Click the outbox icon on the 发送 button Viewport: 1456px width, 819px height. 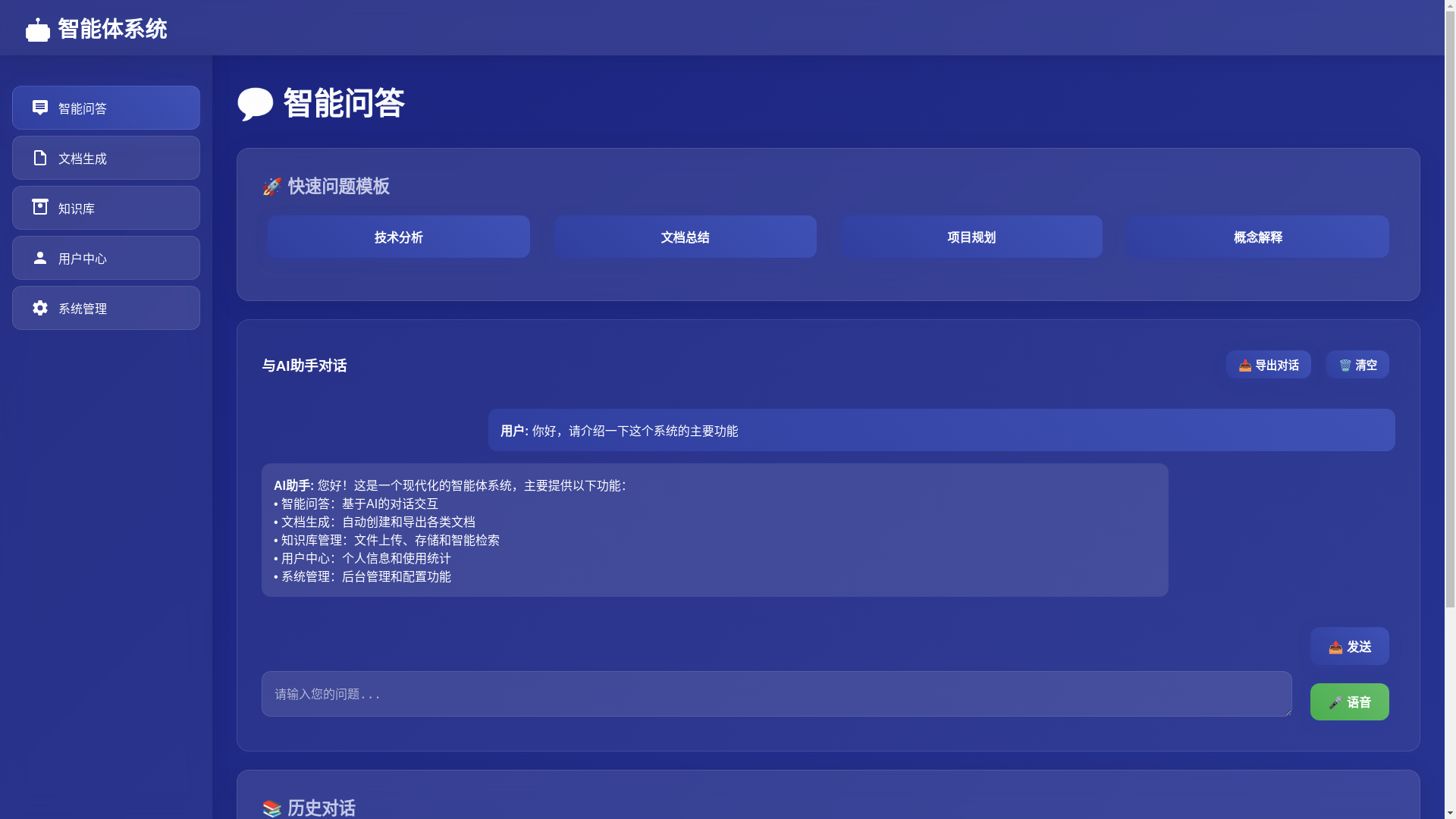[x=1335, y=647]
